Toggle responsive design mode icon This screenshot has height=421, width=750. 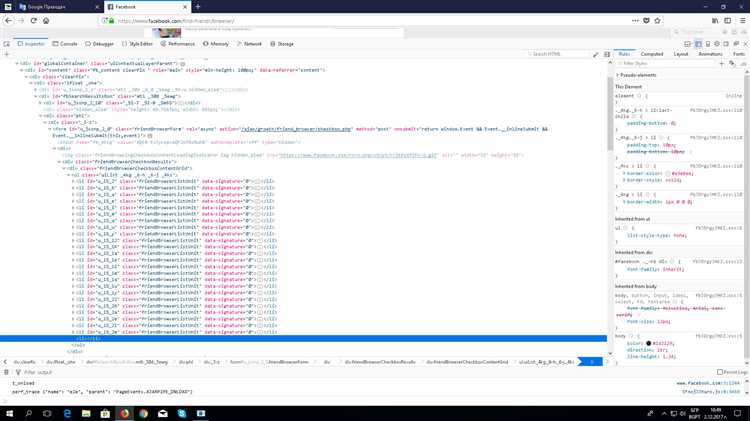point(708,44)
